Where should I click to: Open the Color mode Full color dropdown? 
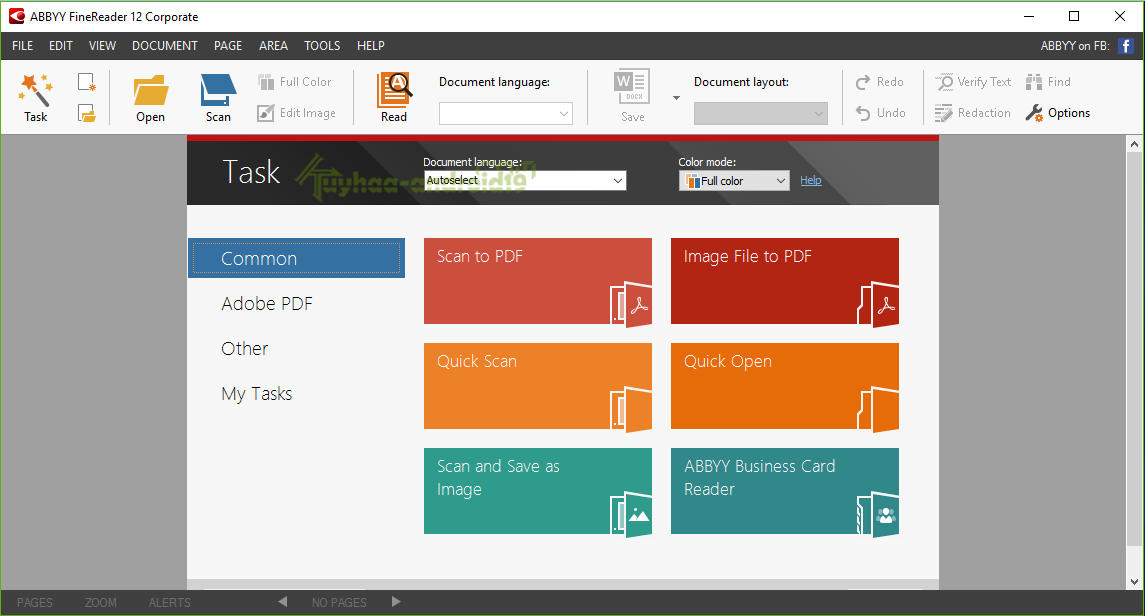[735, 180]
